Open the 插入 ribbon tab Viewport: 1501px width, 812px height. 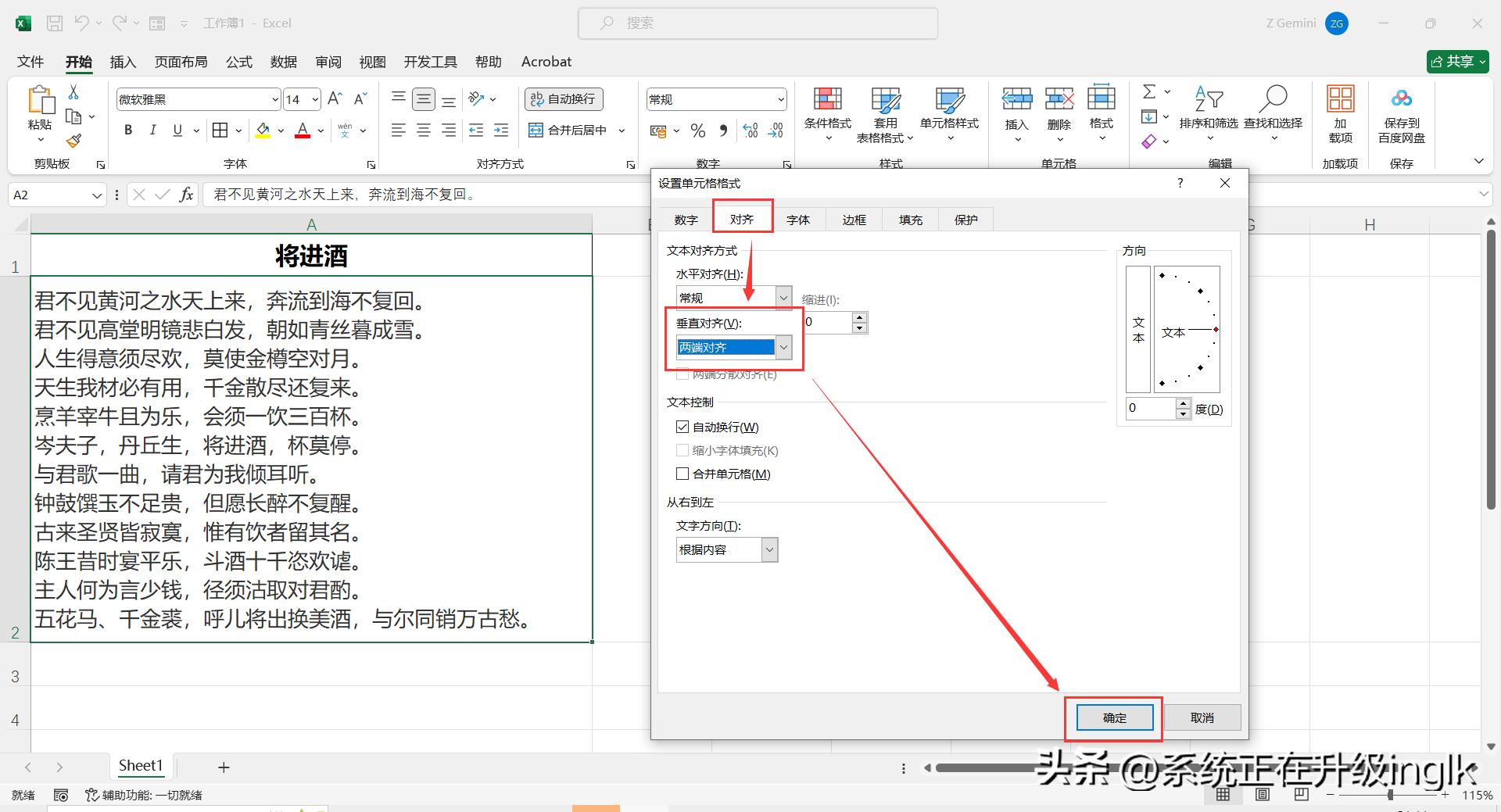coord(122,62)
